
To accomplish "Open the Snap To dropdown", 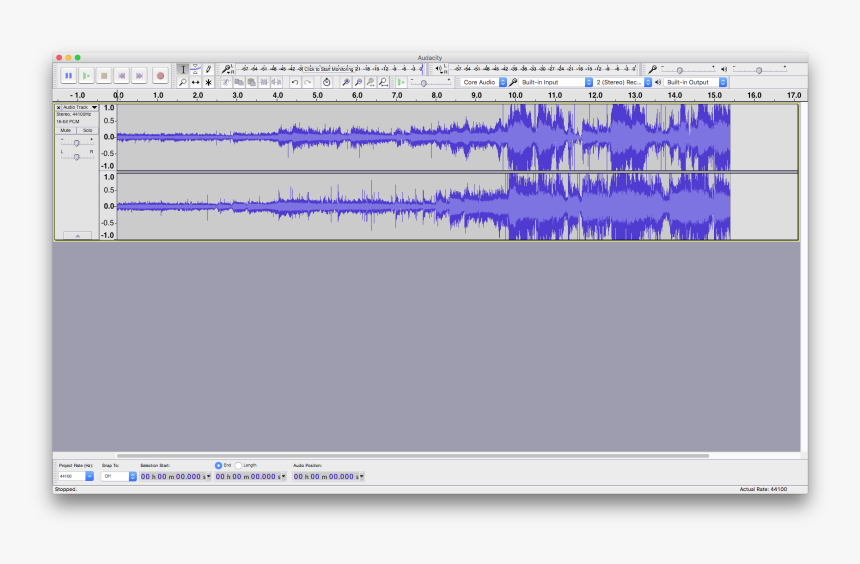I will pyautogui.click(x=118, y=476).
